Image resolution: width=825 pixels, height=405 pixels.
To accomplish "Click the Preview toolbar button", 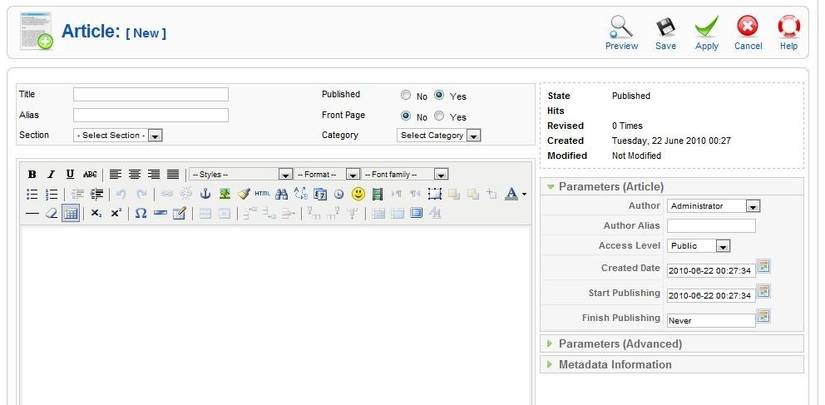I will point(621,33).
